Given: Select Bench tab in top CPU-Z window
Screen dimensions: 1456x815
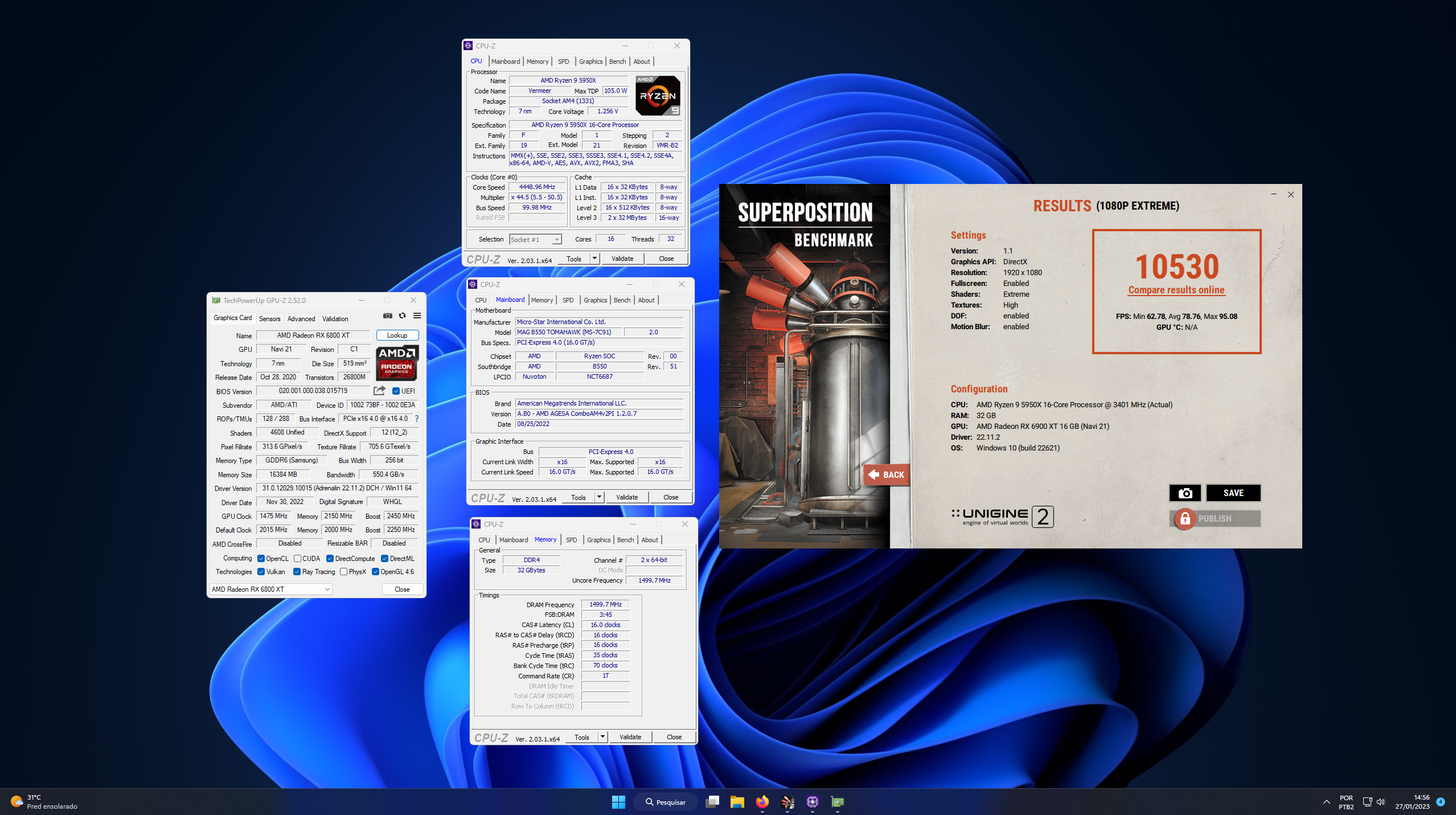Looking at the screenshot, I should (x=617, y=62).
